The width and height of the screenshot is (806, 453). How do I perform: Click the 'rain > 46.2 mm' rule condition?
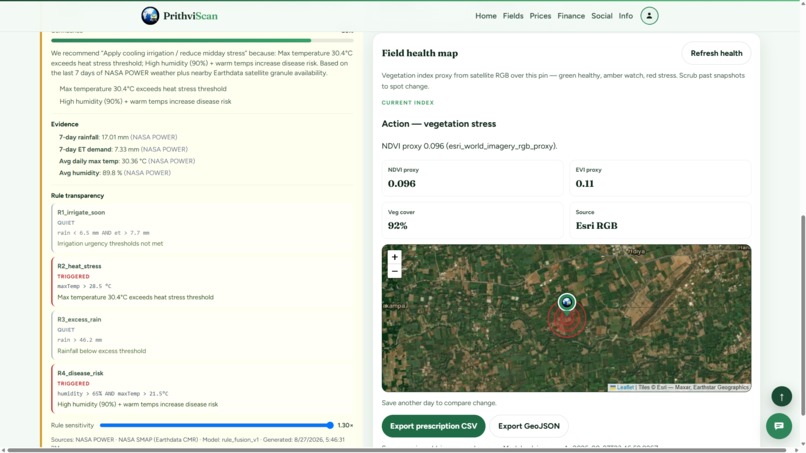79,339
